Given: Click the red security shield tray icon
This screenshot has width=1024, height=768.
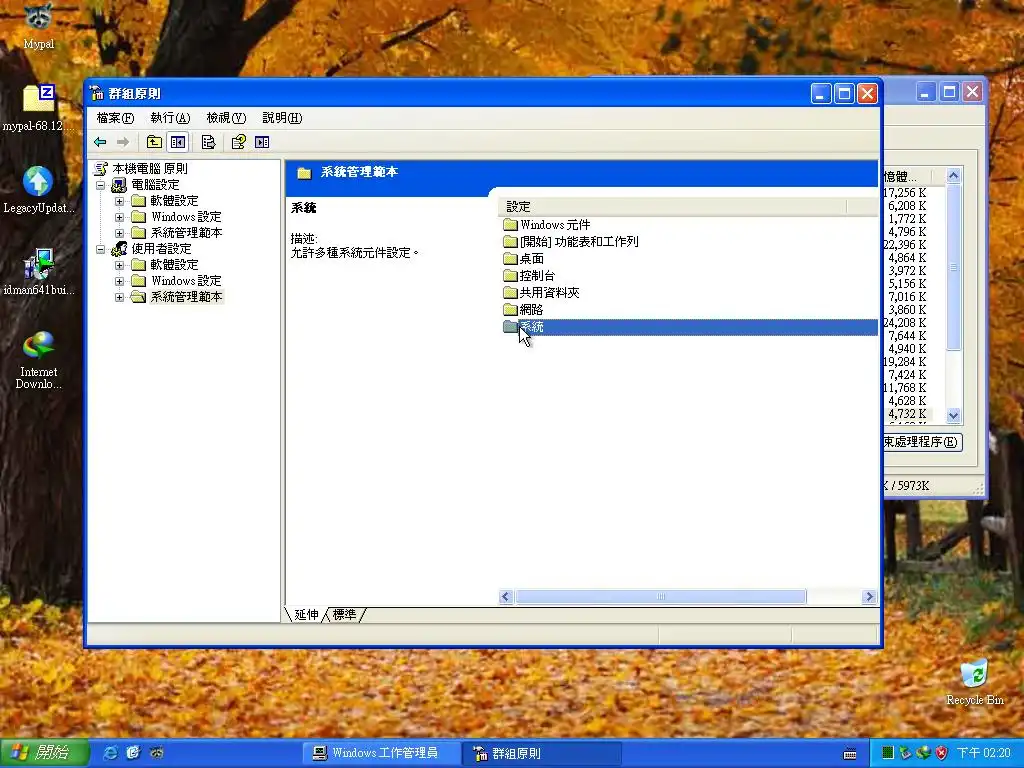Looking at the screenshot, I should (941, 753).
